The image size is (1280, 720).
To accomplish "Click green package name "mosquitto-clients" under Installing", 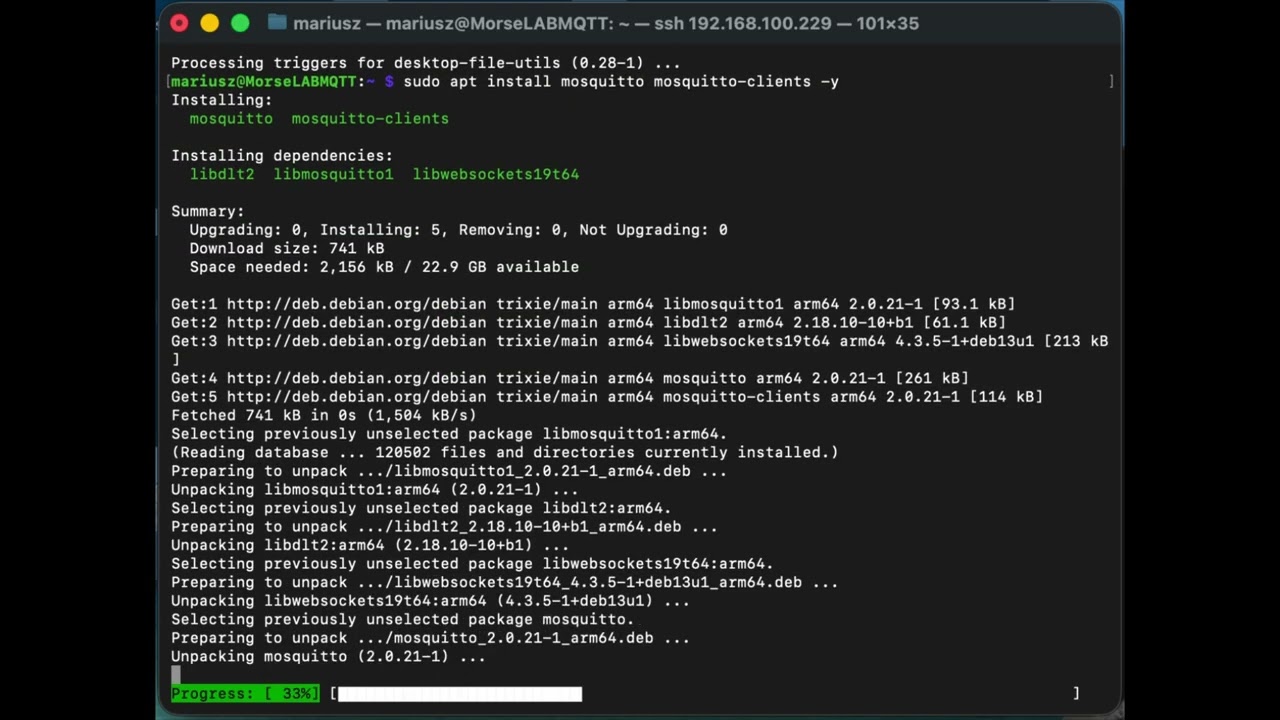I will (x=370, y=118).
